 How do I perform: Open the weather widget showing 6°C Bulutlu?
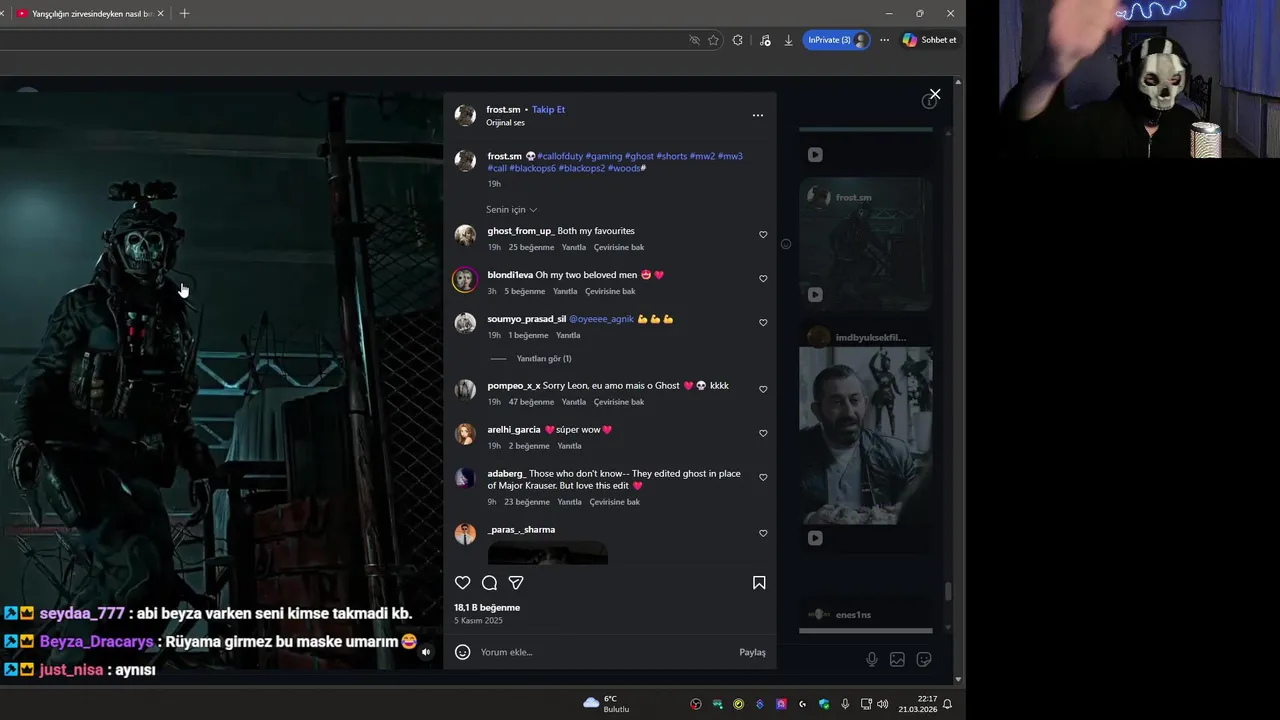tap(606, 704)
